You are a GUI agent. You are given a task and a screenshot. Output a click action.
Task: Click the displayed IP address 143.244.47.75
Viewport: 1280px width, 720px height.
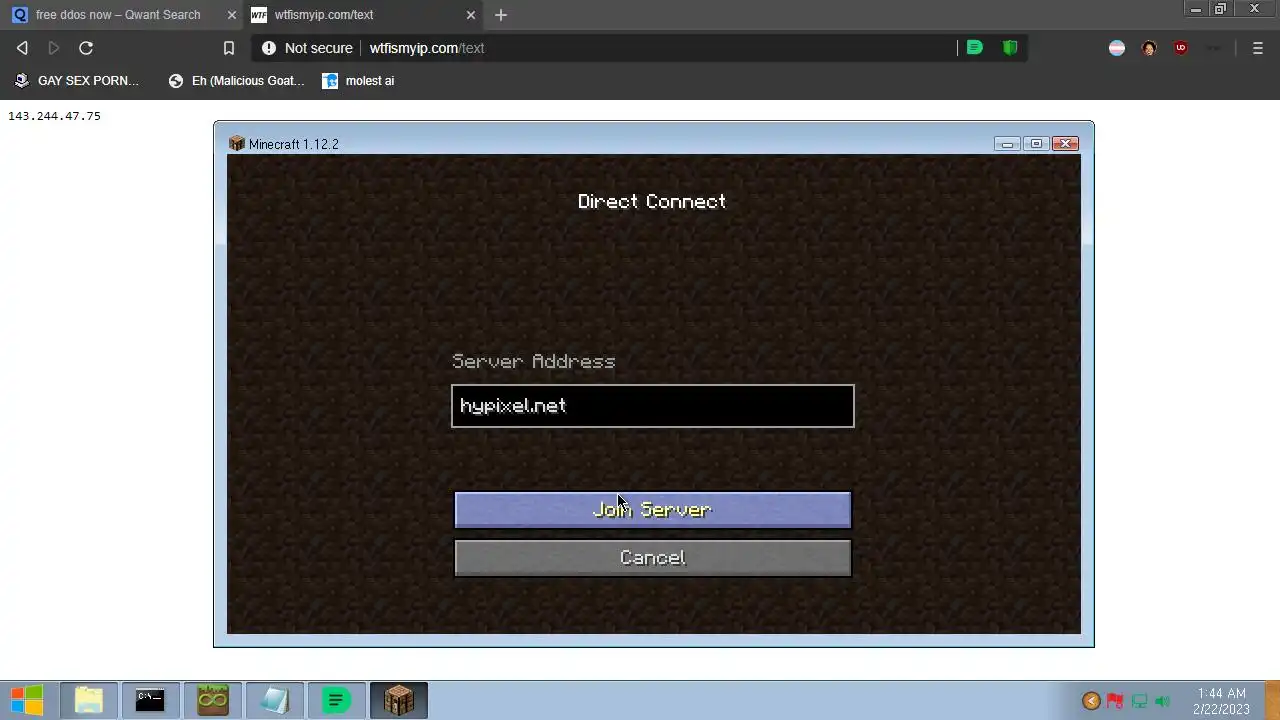pos(54,116)
